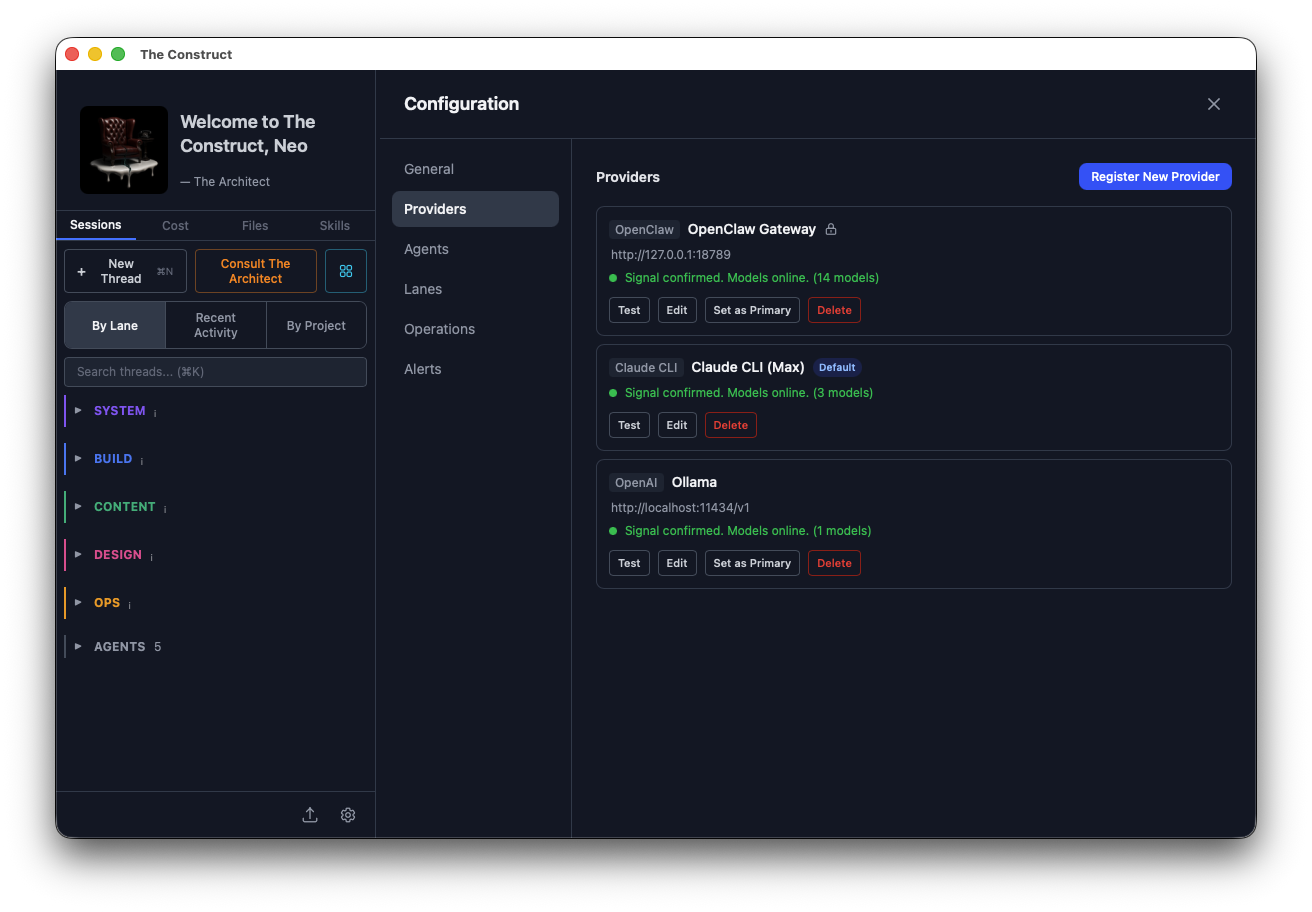Edit the Ollama provider
Screen dimensions: 1312x912
[x=677, y=563]
